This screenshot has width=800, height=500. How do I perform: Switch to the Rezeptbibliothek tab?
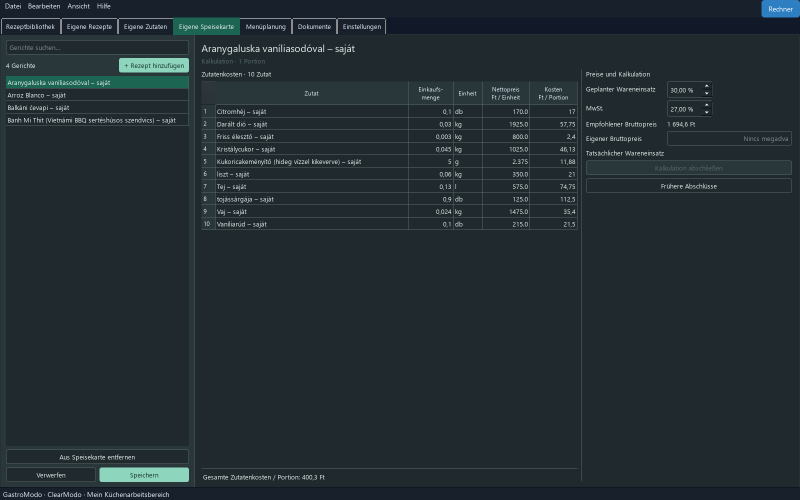coord(31,27)
